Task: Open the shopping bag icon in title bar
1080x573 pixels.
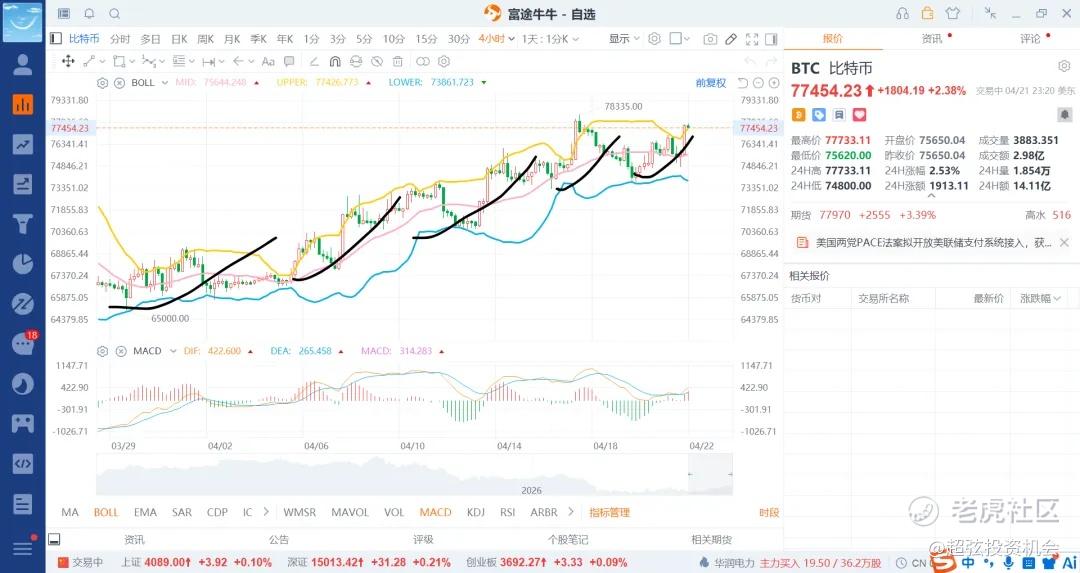Action: point(928,13)
